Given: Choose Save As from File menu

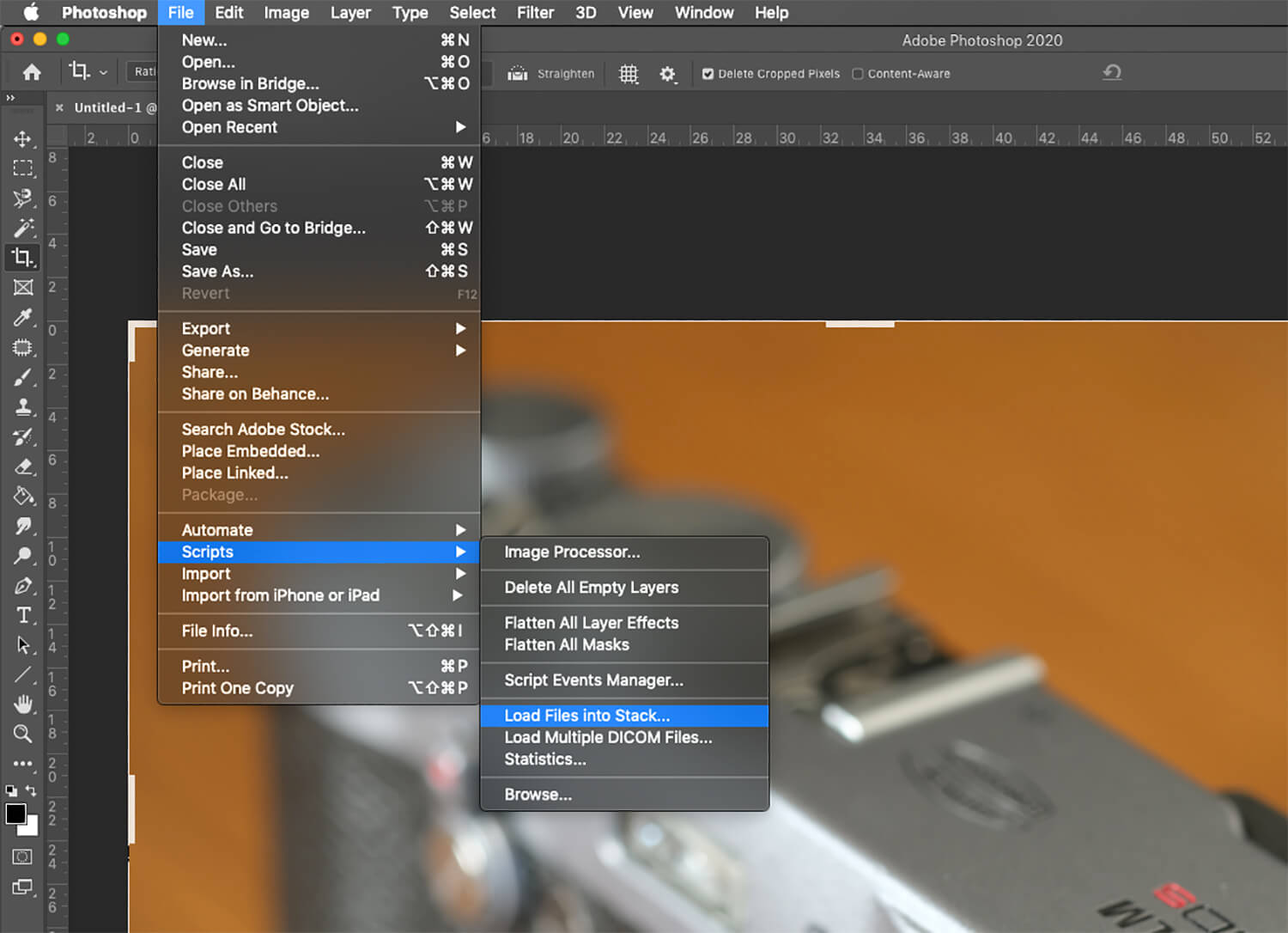Looking at the screenshot, I should [319, 271].
